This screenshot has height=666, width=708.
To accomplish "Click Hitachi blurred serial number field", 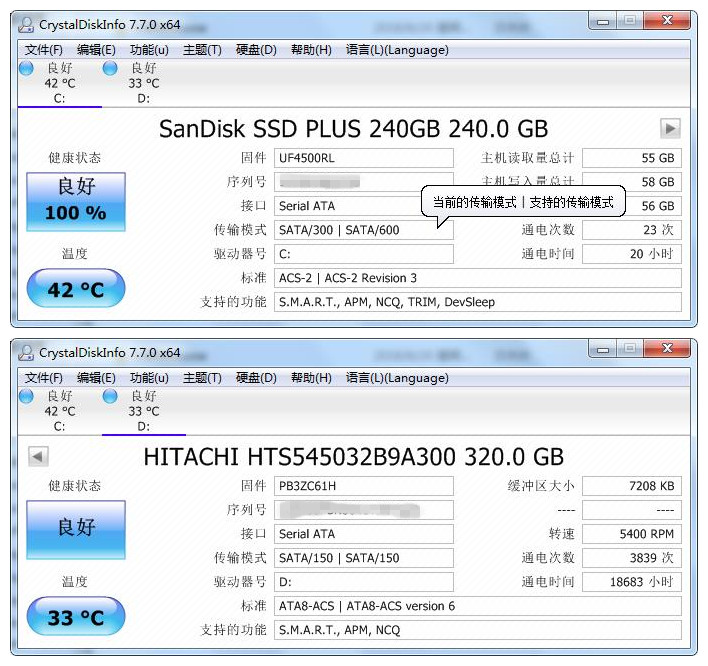I will [363, 510].
